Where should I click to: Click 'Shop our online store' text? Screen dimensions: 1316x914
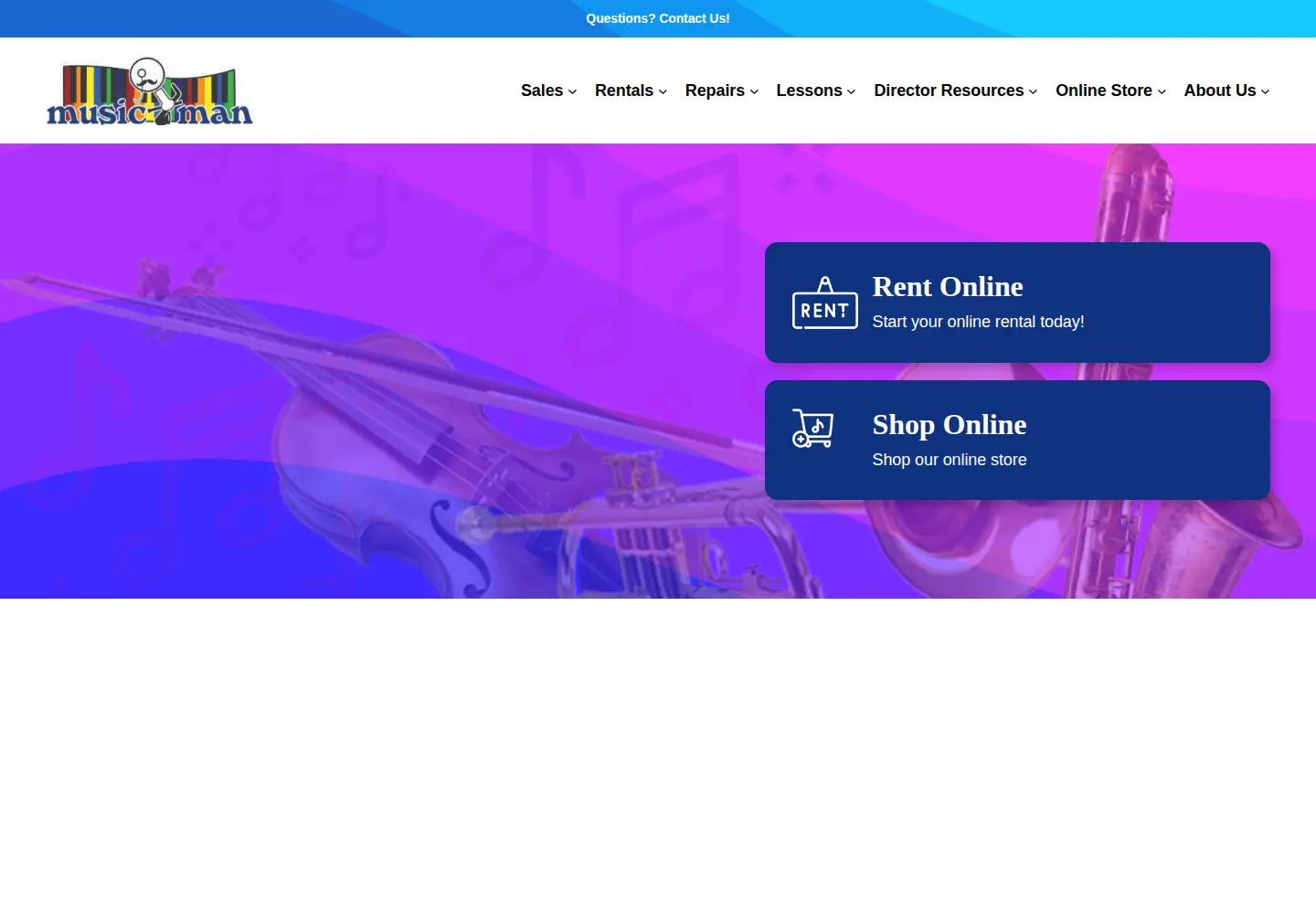pos(950,460)
